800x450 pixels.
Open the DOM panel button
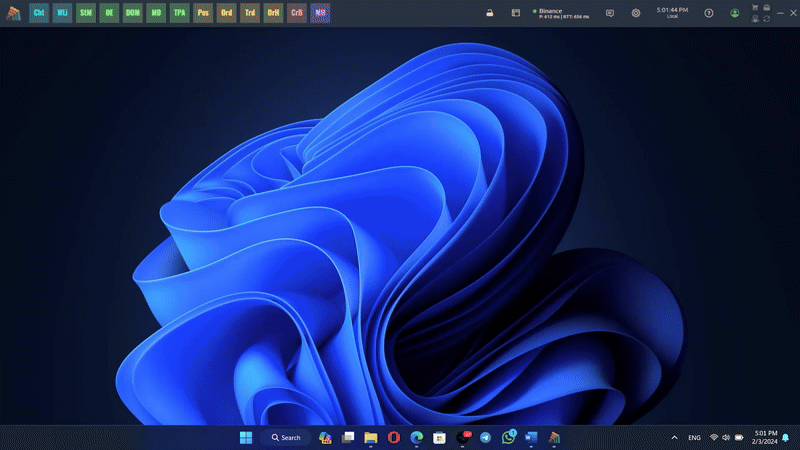tap(133, 13)
